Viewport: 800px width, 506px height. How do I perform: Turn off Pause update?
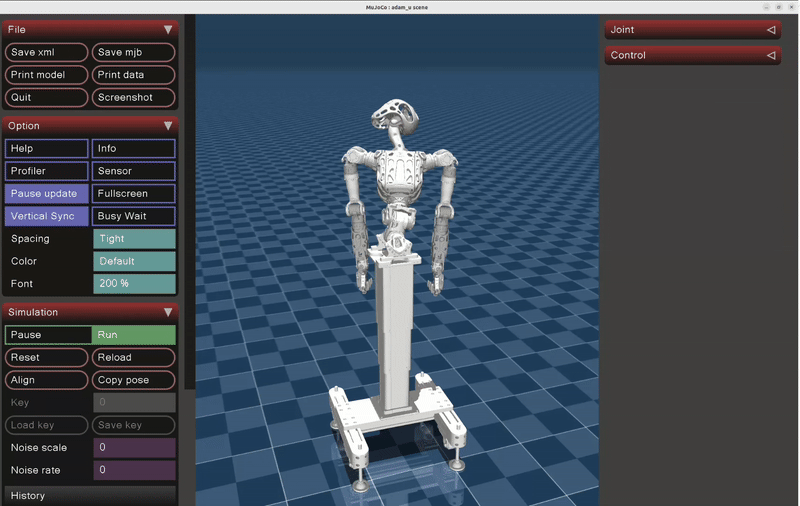click(x=47, y=193)
